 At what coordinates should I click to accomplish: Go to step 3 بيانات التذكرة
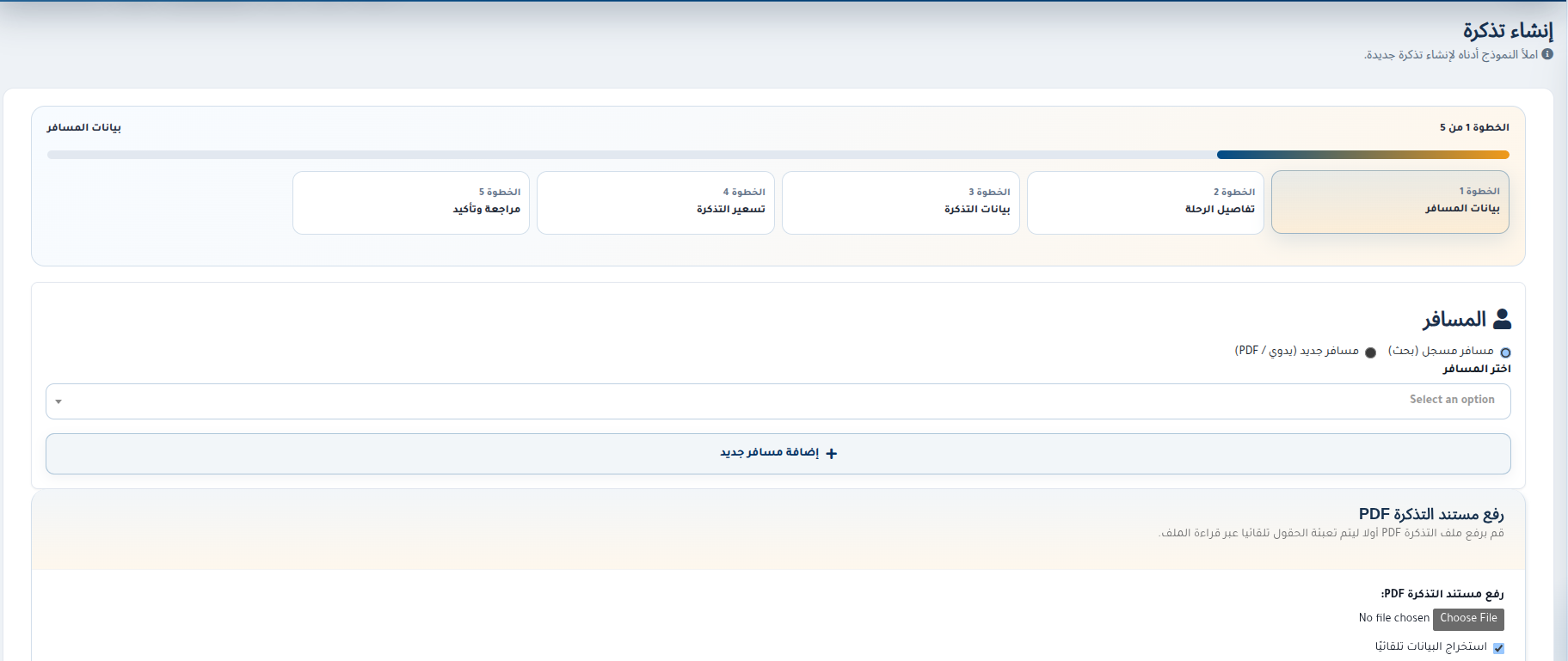[900, 203]
